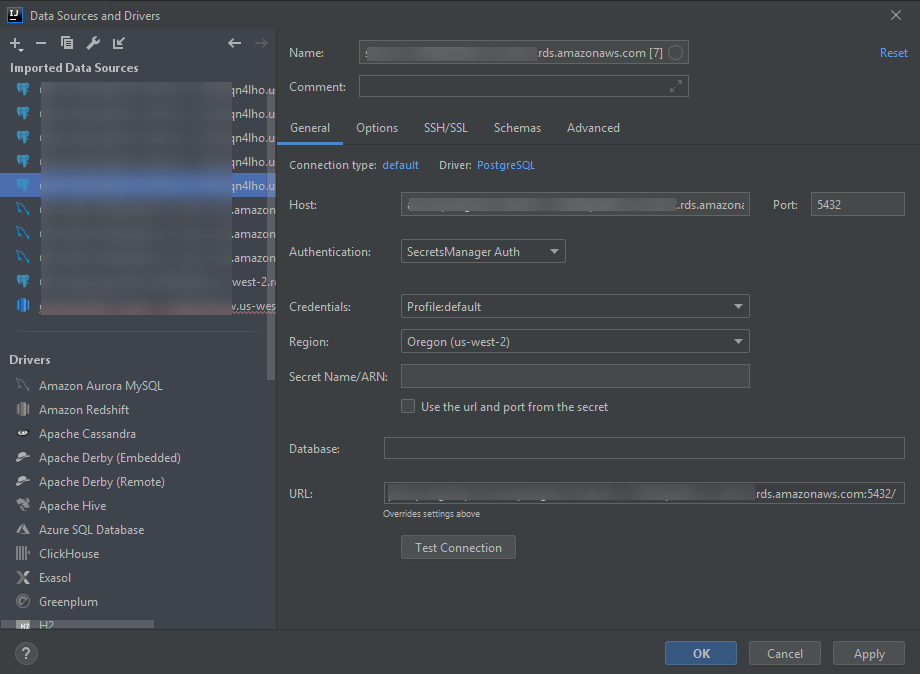Screen dimensions: 920x674
Task: Switch to the SSH/SSL tab
Action: (445, 128)
